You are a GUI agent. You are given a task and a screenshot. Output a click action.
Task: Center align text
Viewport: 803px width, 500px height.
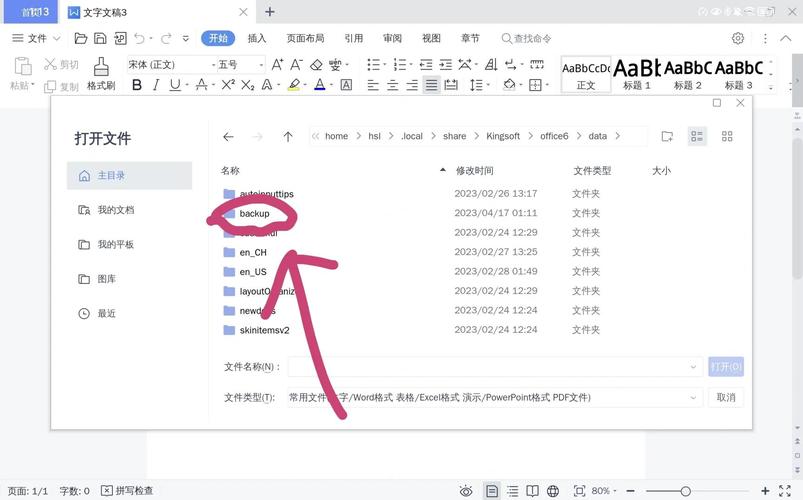[x=392, y=85]
